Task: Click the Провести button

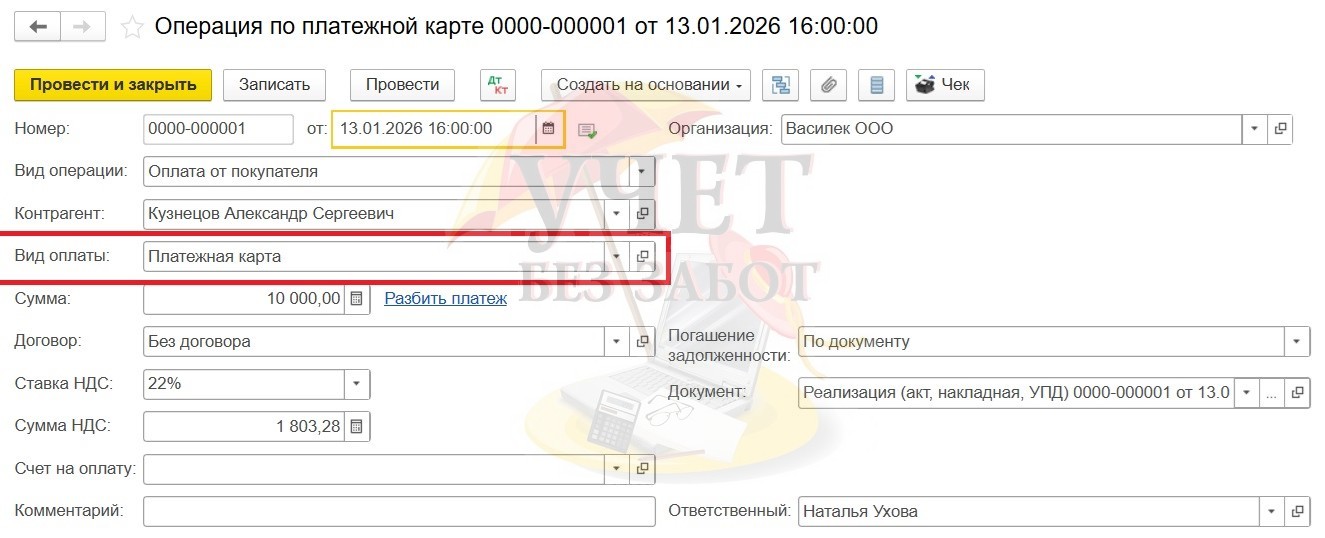Action: click(402, 85)
